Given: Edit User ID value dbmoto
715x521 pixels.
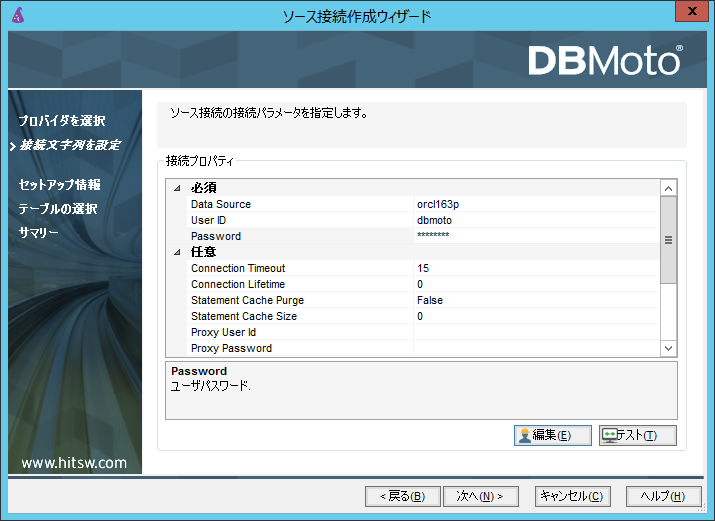Looking at the screenshot, I should (537, 220).
